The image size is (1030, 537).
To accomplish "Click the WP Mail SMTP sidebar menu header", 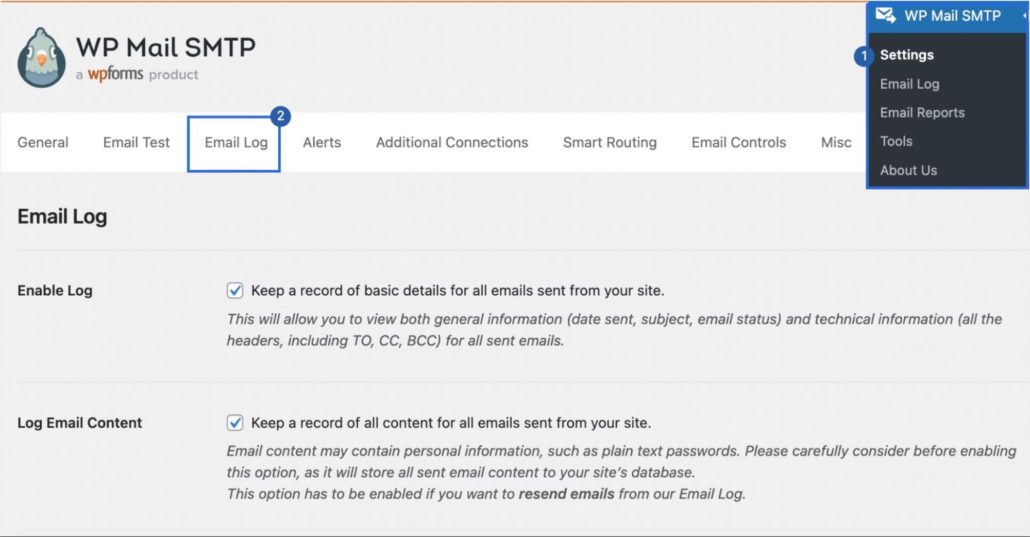I will 948,16.
